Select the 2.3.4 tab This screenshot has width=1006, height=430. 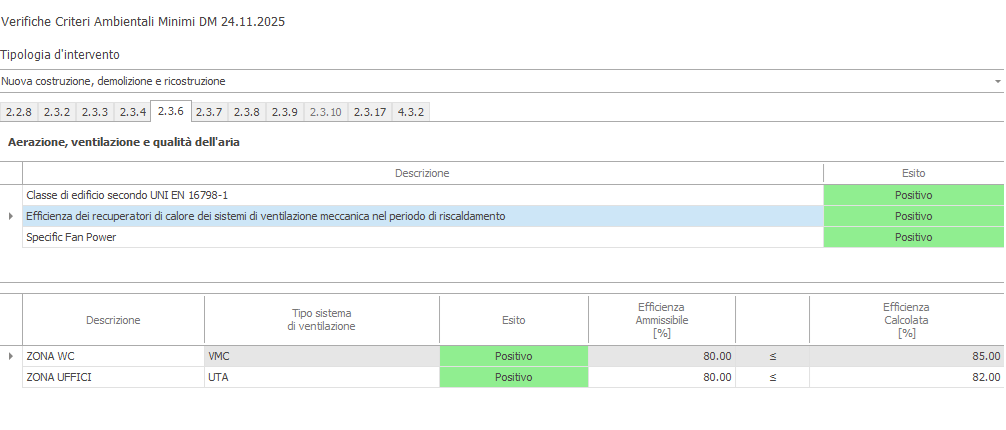click(x=133, y=112)
